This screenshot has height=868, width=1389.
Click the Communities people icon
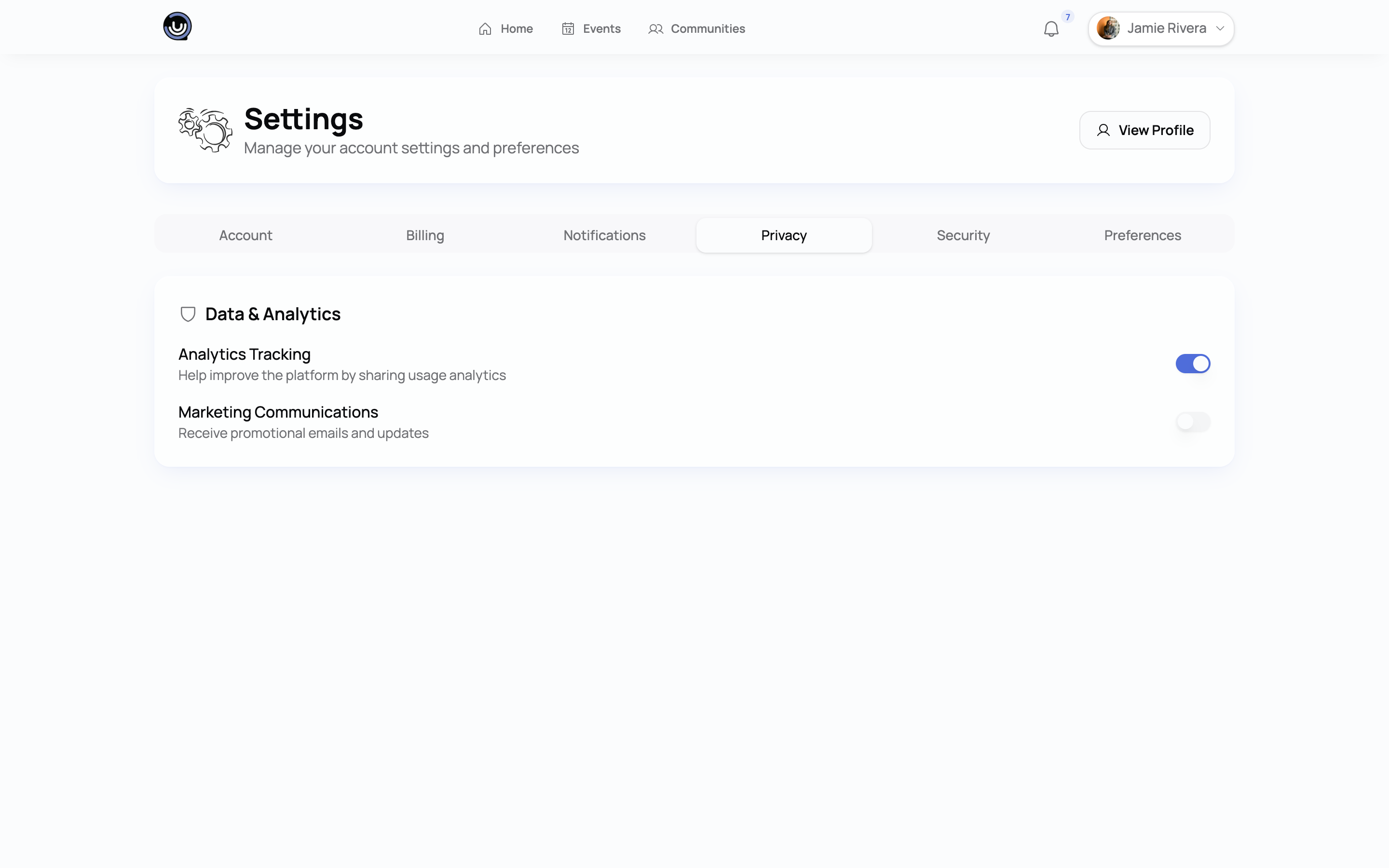click(655, 29)
